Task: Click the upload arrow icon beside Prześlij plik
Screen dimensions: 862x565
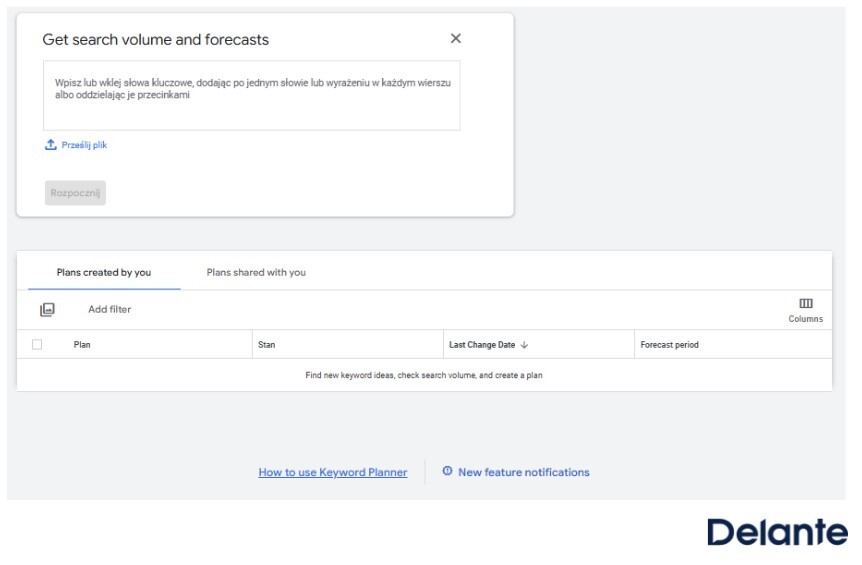Action: 51,145
